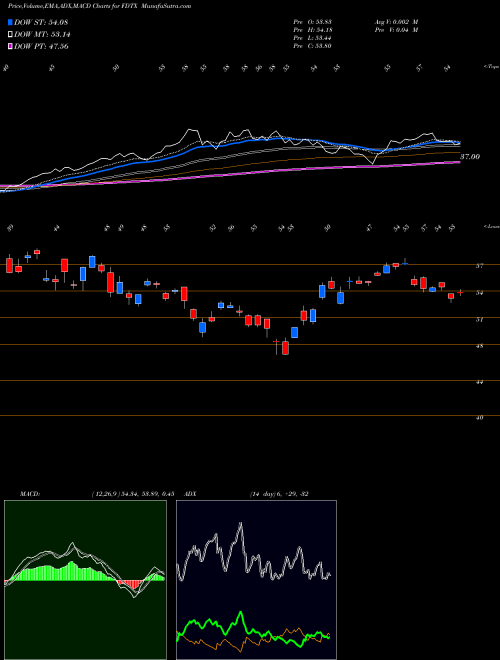Click the MACD panel title
This screenshot has width=500, height=660.
29,494
